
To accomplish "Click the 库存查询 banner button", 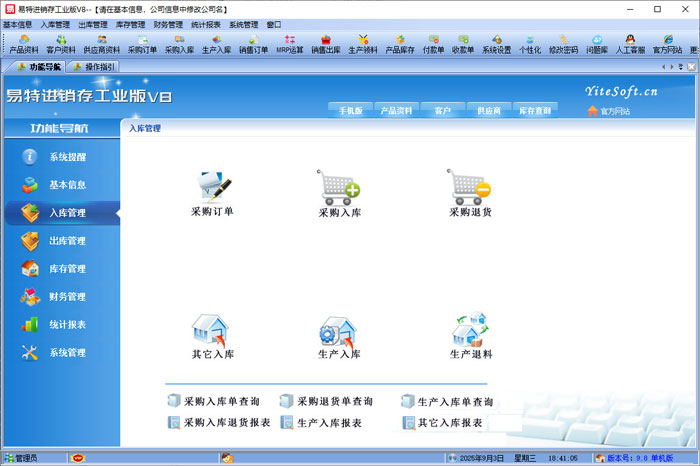I will click(534, 111).
